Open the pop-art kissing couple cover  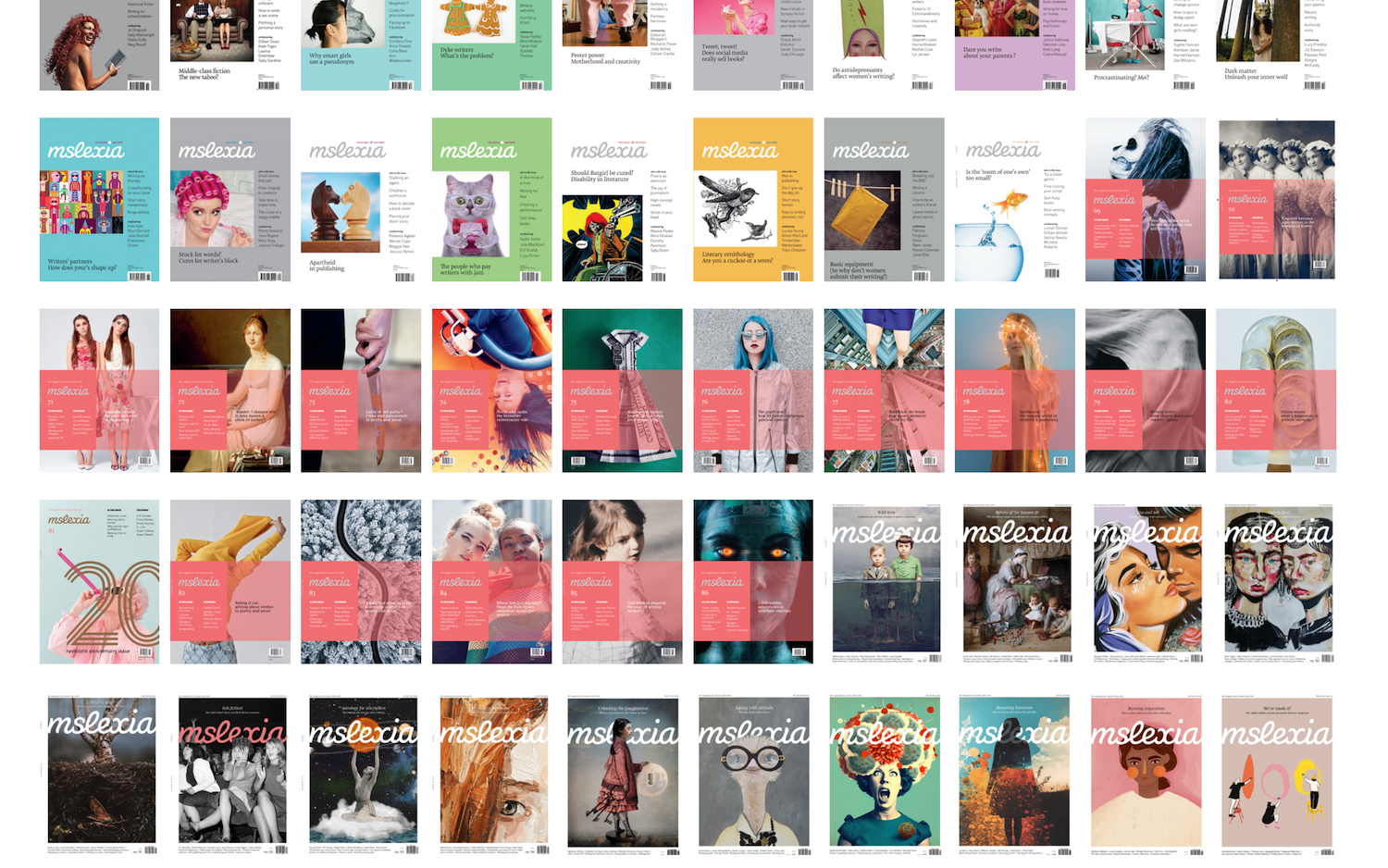coord(1147,582)
